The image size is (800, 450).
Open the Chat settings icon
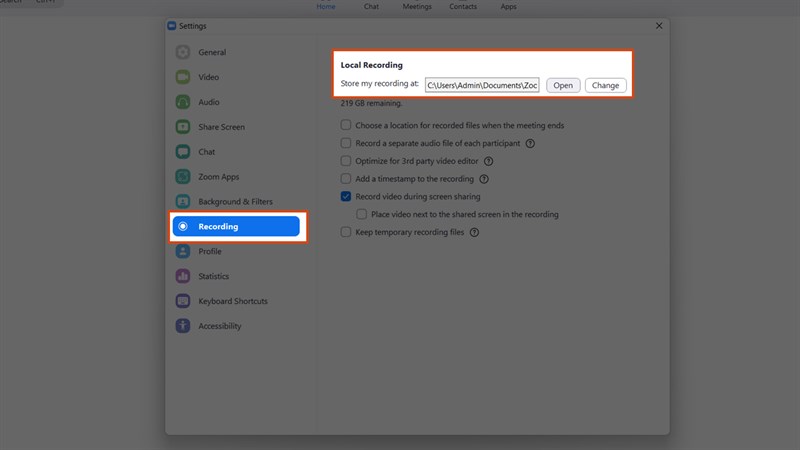point(183,152)
